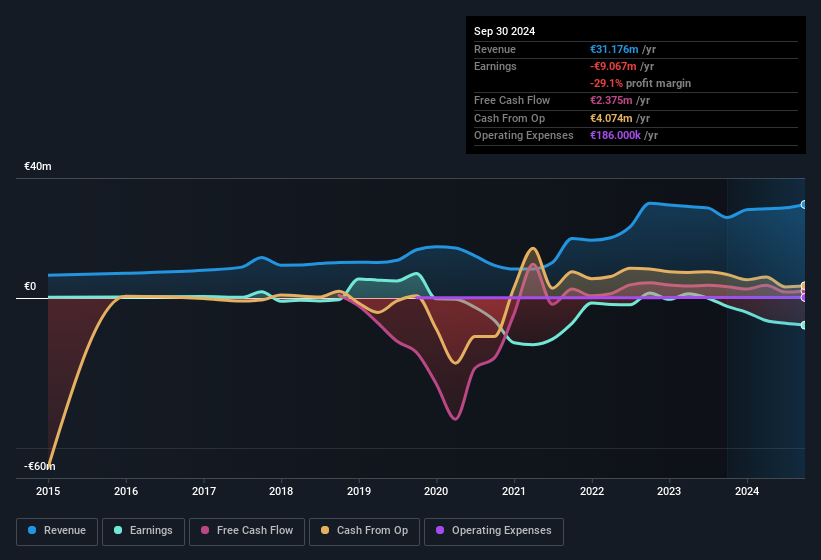Click the orange Cash From Op endpoint marker
Screen dimensions: 821x560
point(804,287)
